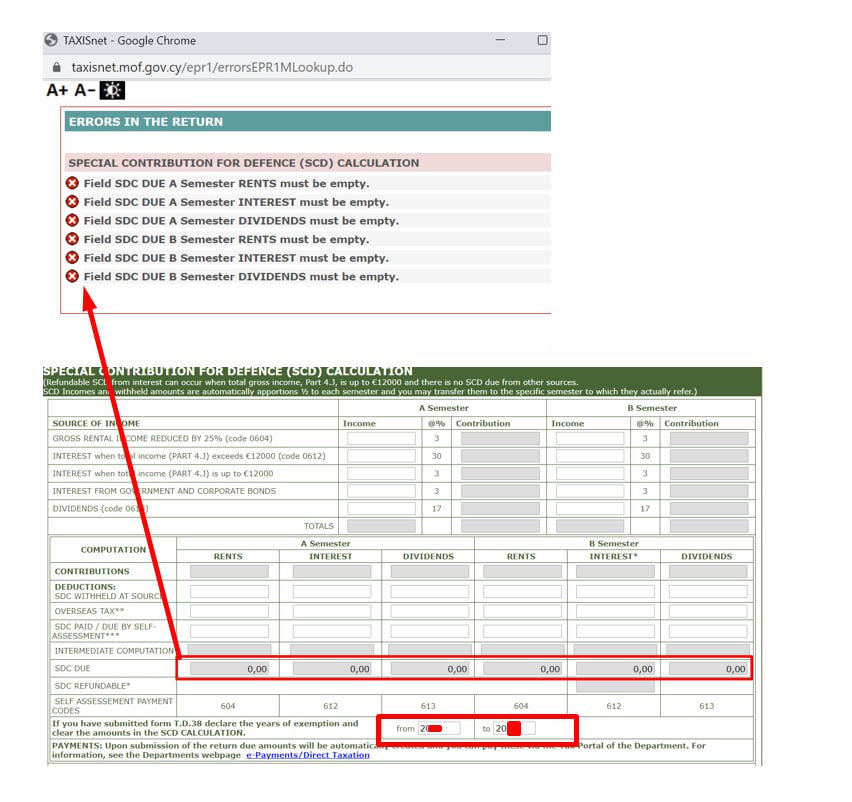Image resolution: width=852 pixels, height=802 pixels.
Task: Click error icon beside A Semester INTEREST message
Action: point(72,202)
